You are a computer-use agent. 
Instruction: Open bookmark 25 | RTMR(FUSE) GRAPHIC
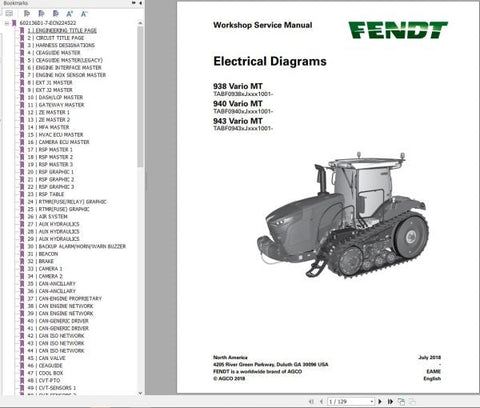58,209
